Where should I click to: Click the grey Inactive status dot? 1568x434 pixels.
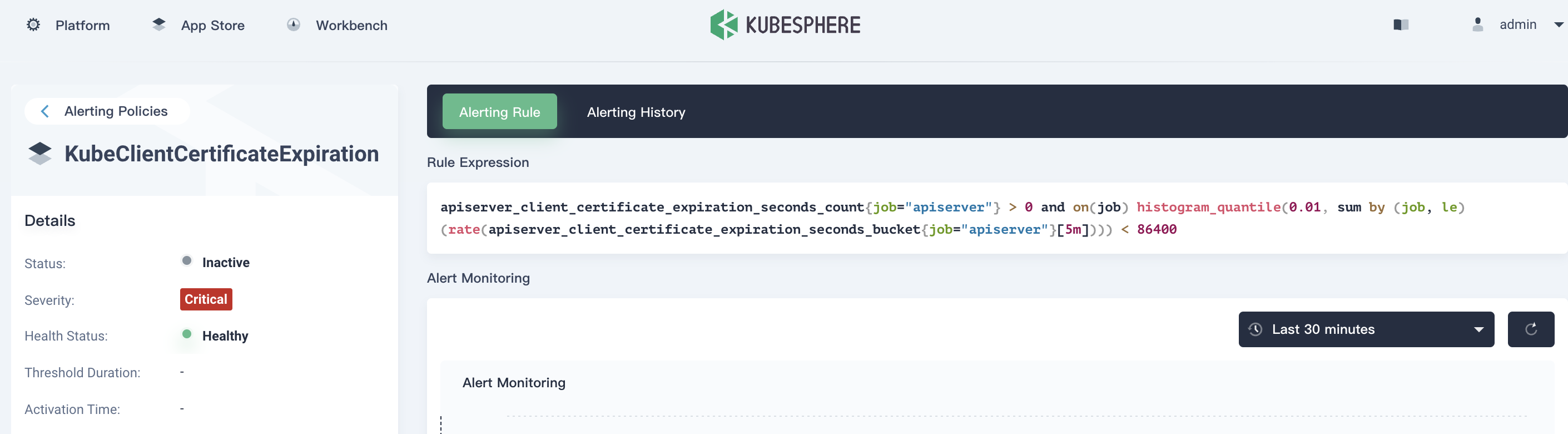[x=187, y=260]
